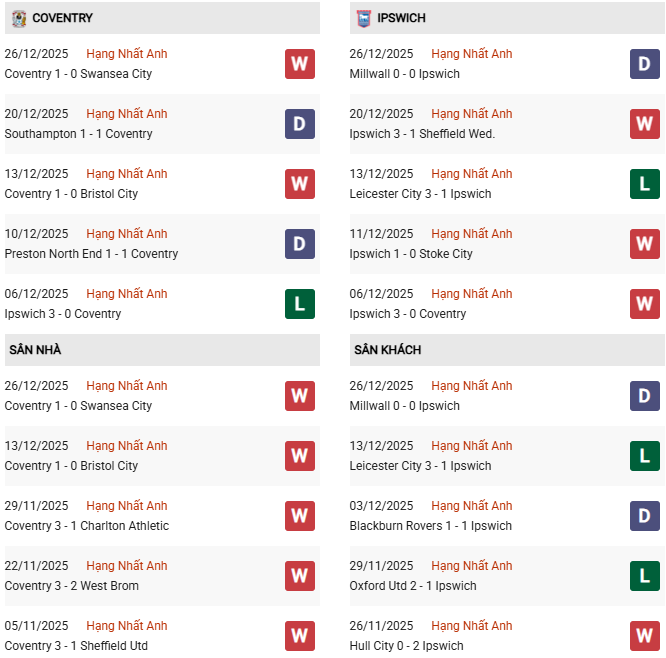Click D badge for Millwall 0-0 Ipswich, top Ipswich list
Image resolution: width=666 pixels, height=658 pixels.
point(644,64)
